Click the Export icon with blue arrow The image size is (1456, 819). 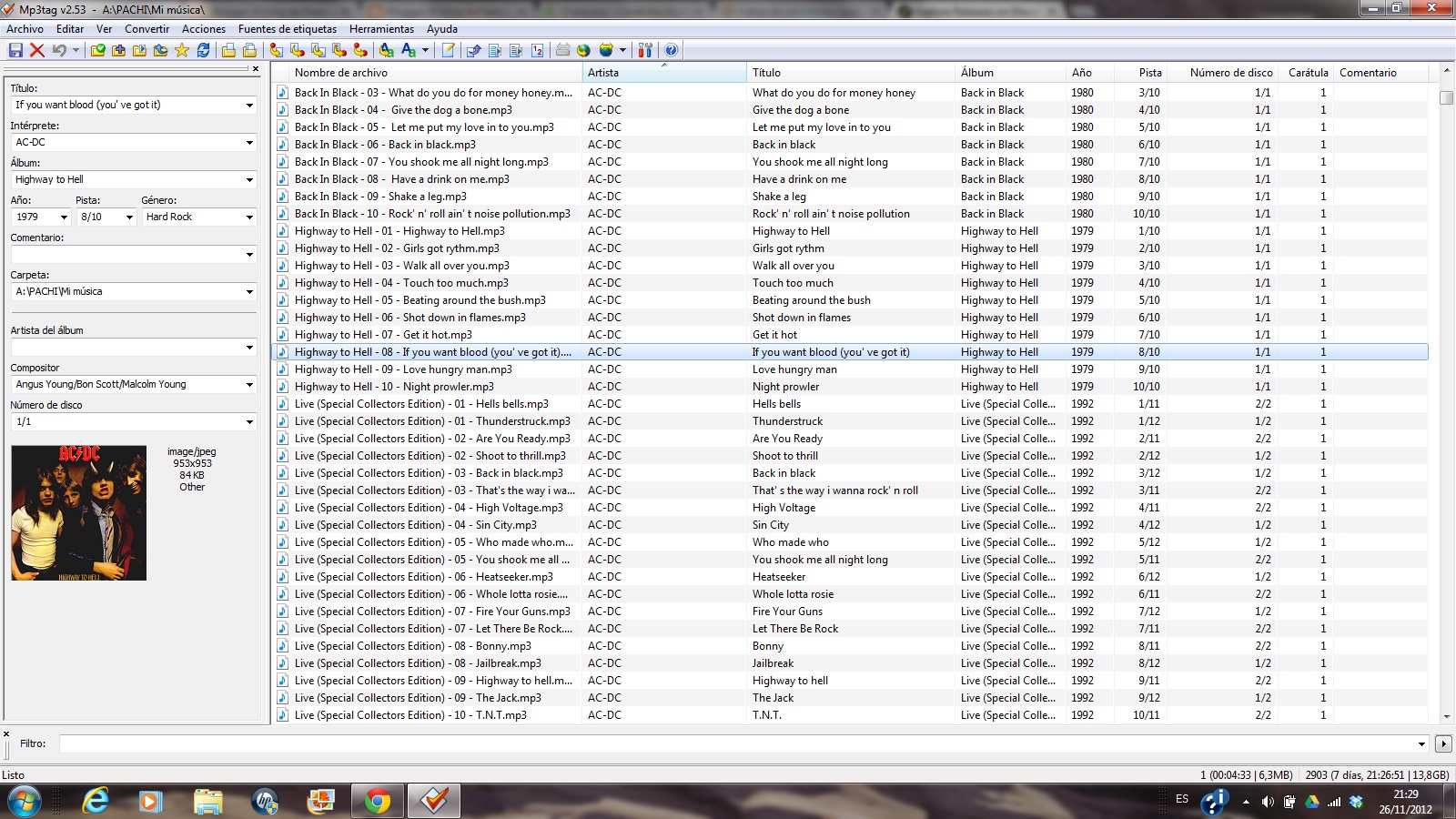(x=473, y=50)
